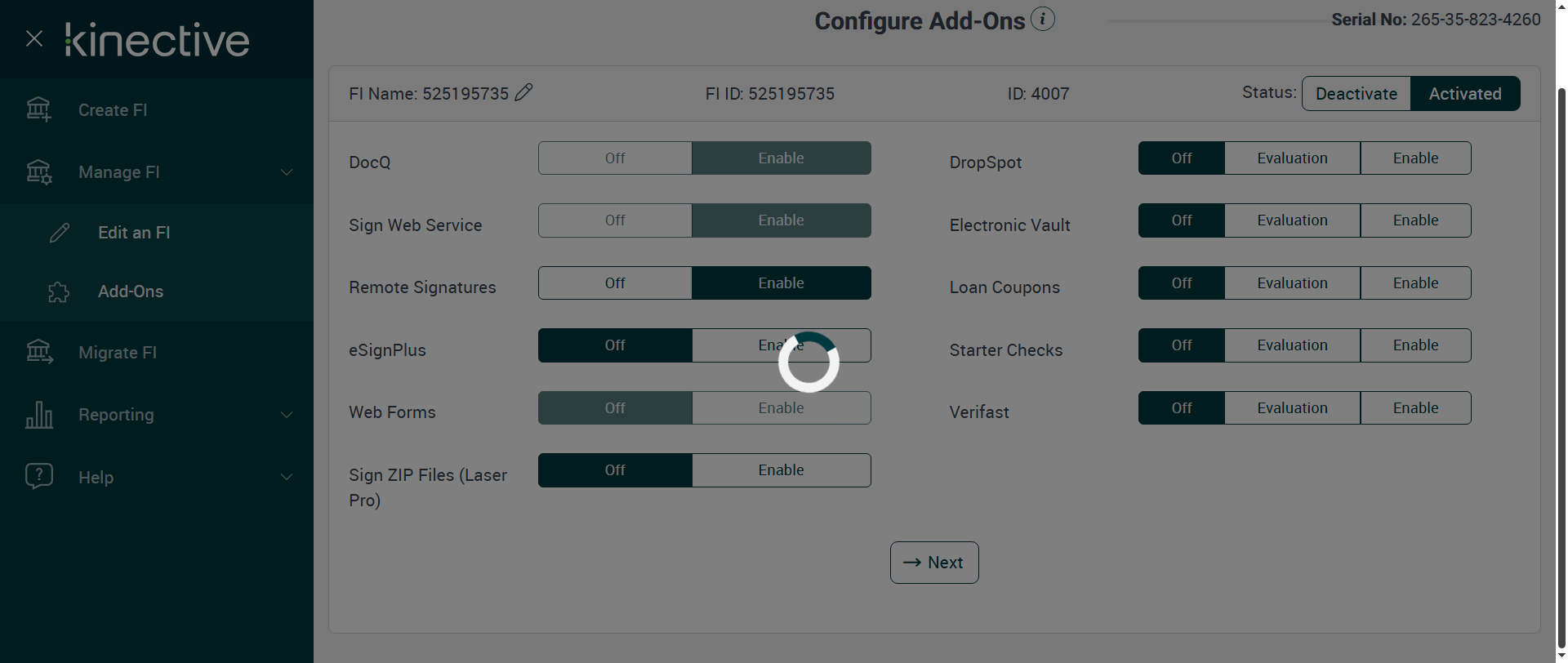Click the Edit an FI pencil icon

(60, 233)
